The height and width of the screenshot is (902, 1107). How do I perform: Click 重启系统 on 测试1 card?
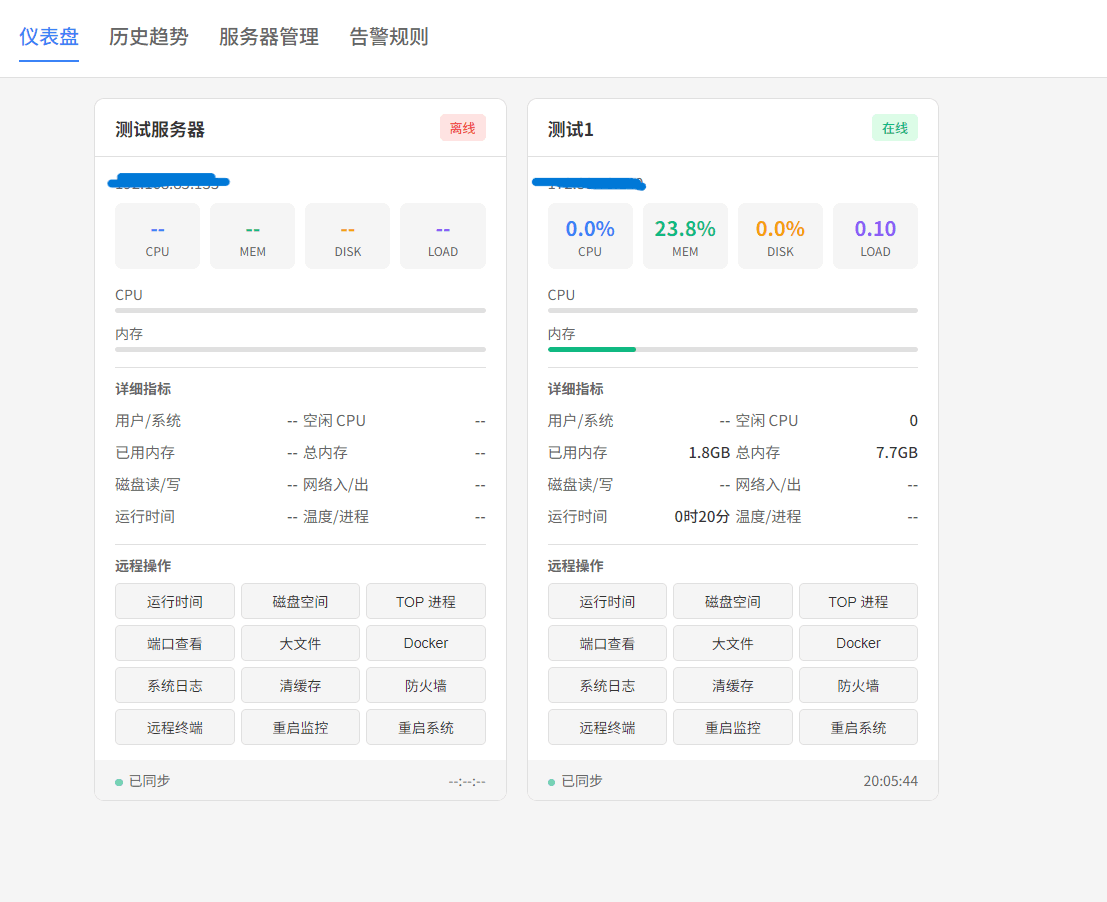click(858, 728)
